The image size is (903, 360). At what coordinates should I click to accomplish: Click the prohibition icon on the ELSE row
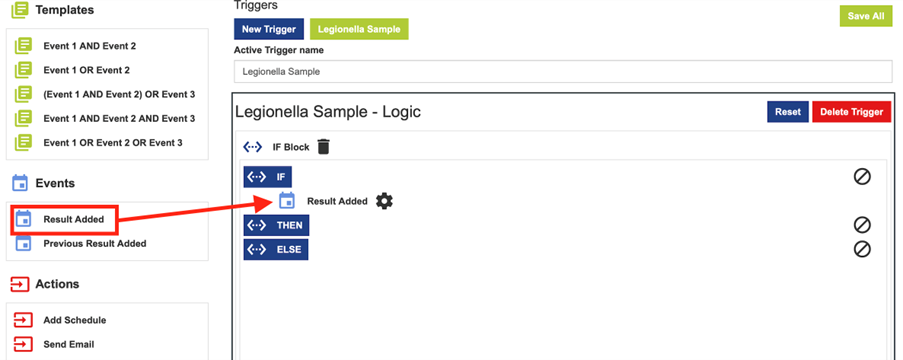click(x=862, y=249)
